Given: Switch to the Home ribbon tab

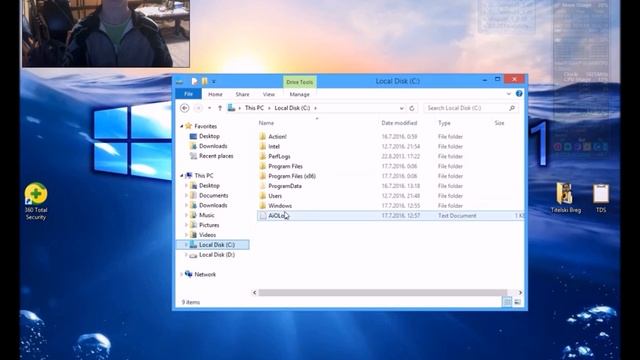Looking at the screenshot, I should (x=215, y=94).
